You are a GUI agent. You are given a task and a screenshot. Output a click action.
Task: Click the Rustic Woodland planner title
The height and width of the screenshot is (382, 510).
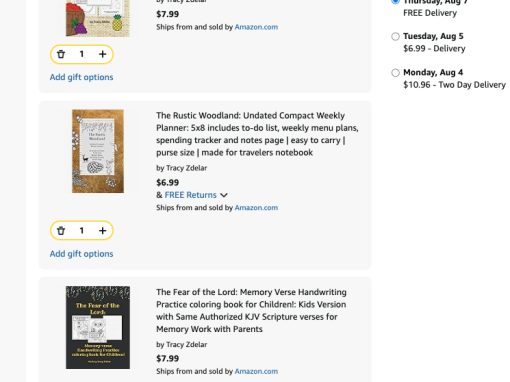[257, 134]
